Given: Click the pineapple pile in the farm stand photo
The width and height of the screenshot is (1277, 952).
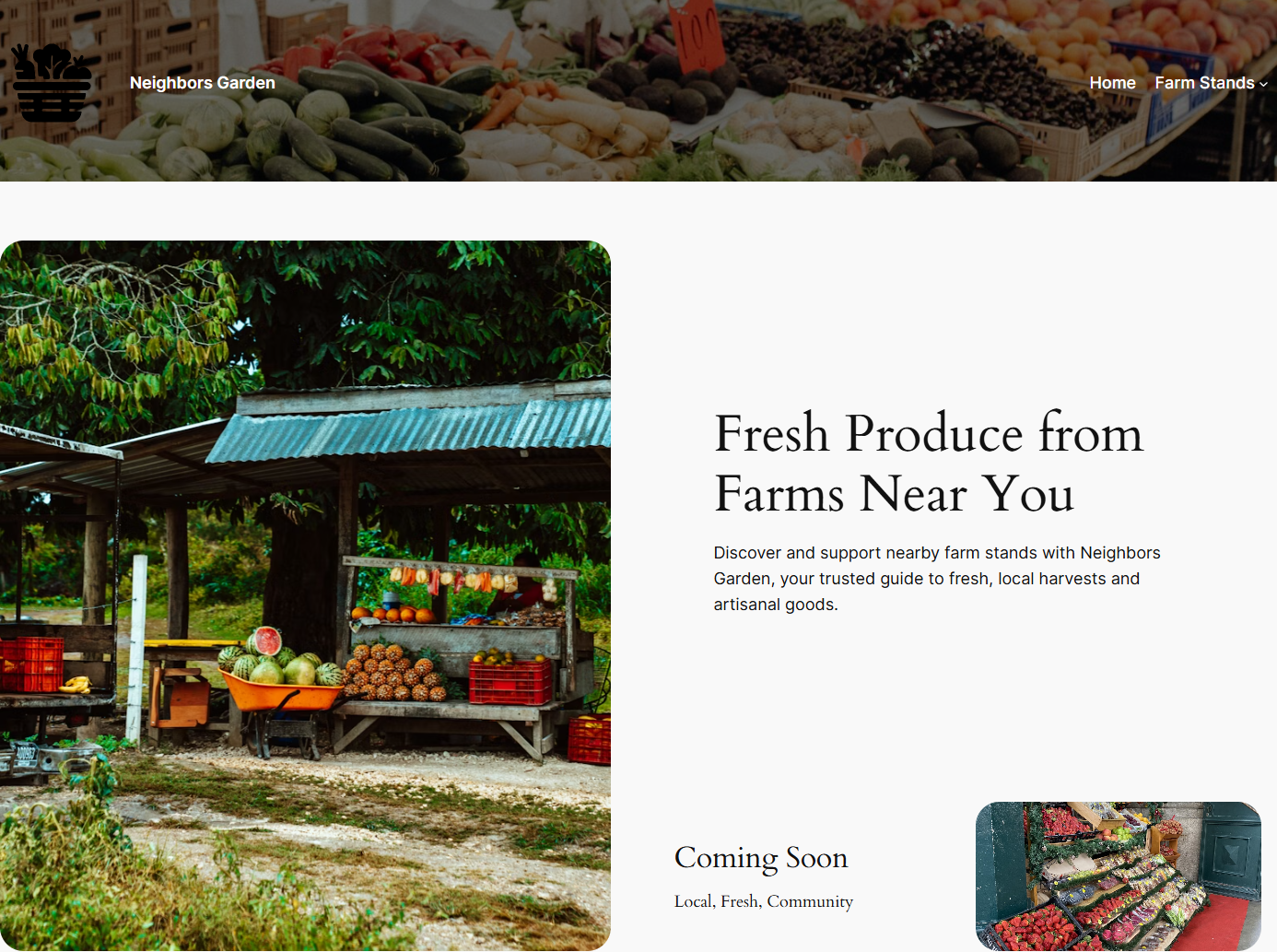Looking at the screenshot, I should [393, 674].
